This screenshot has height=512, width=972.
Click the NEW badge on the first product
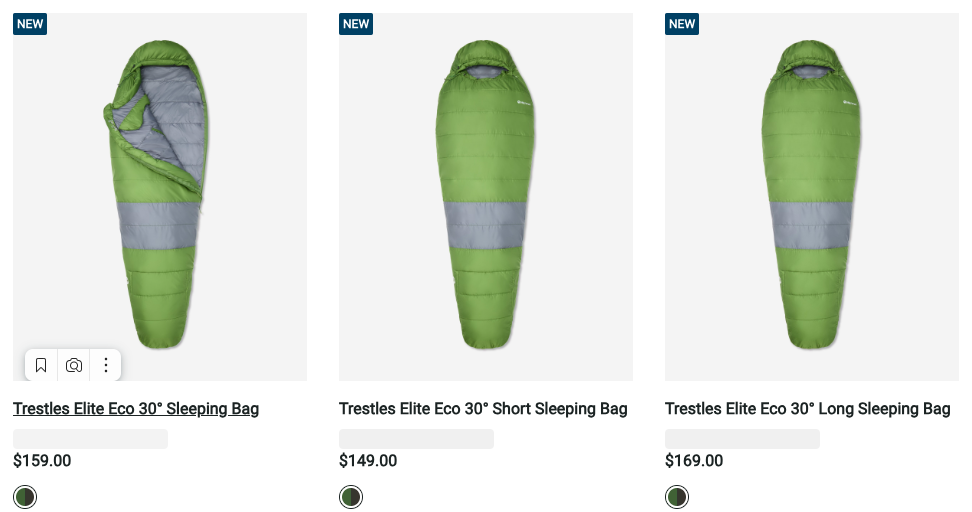[30, 24]
